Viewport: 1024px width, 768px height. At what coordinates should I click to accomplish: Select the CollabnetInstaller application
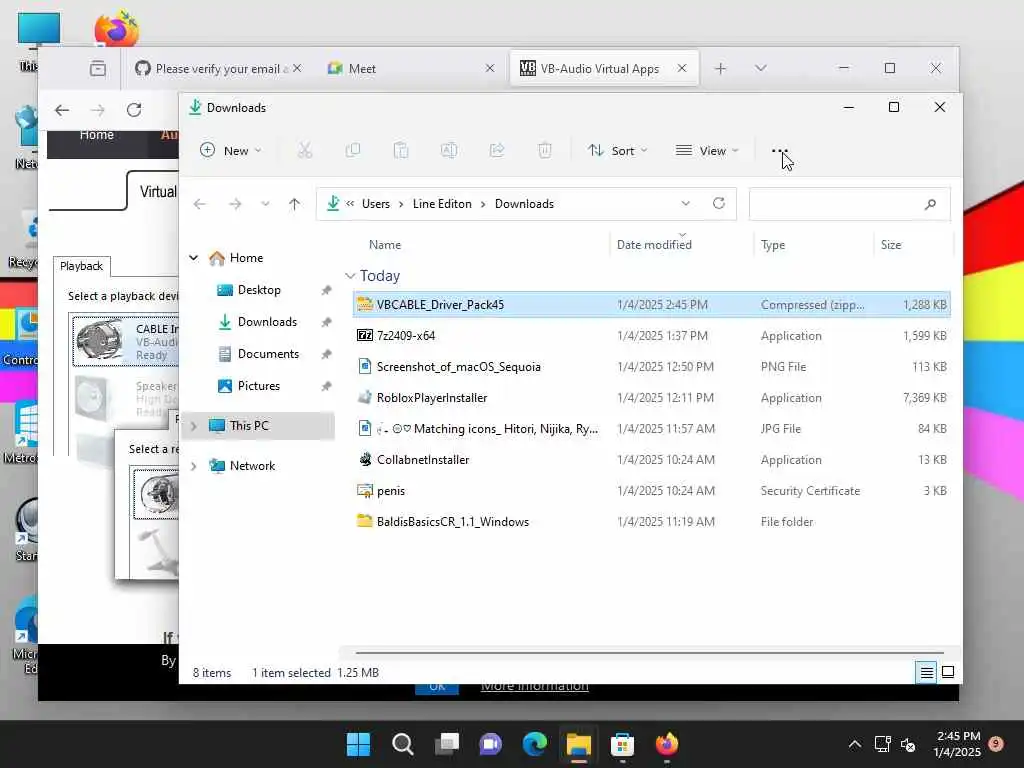click(x=651, y=460)
